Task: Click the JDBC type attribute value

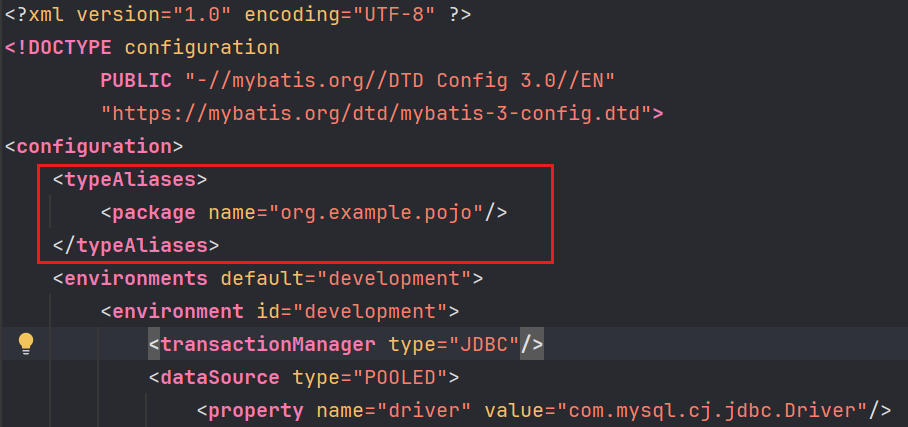Action: 487,344
